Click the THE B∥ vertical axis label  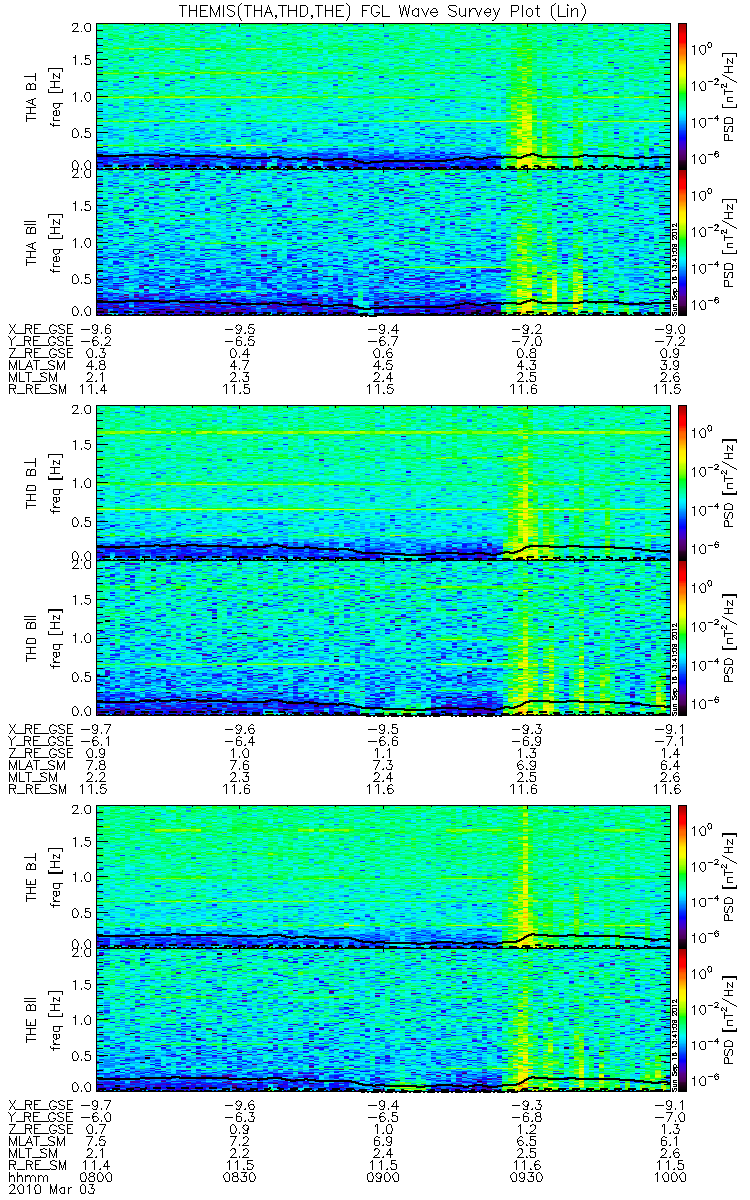point(32,1018)
